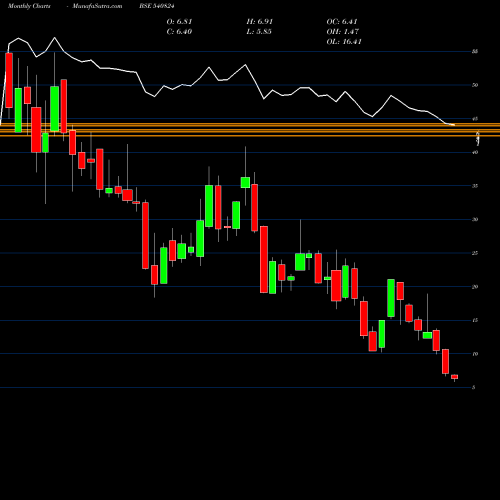Click the 30 price axis label
The image size is (500, 500).
pyautogui.click(x=475, y=219)
